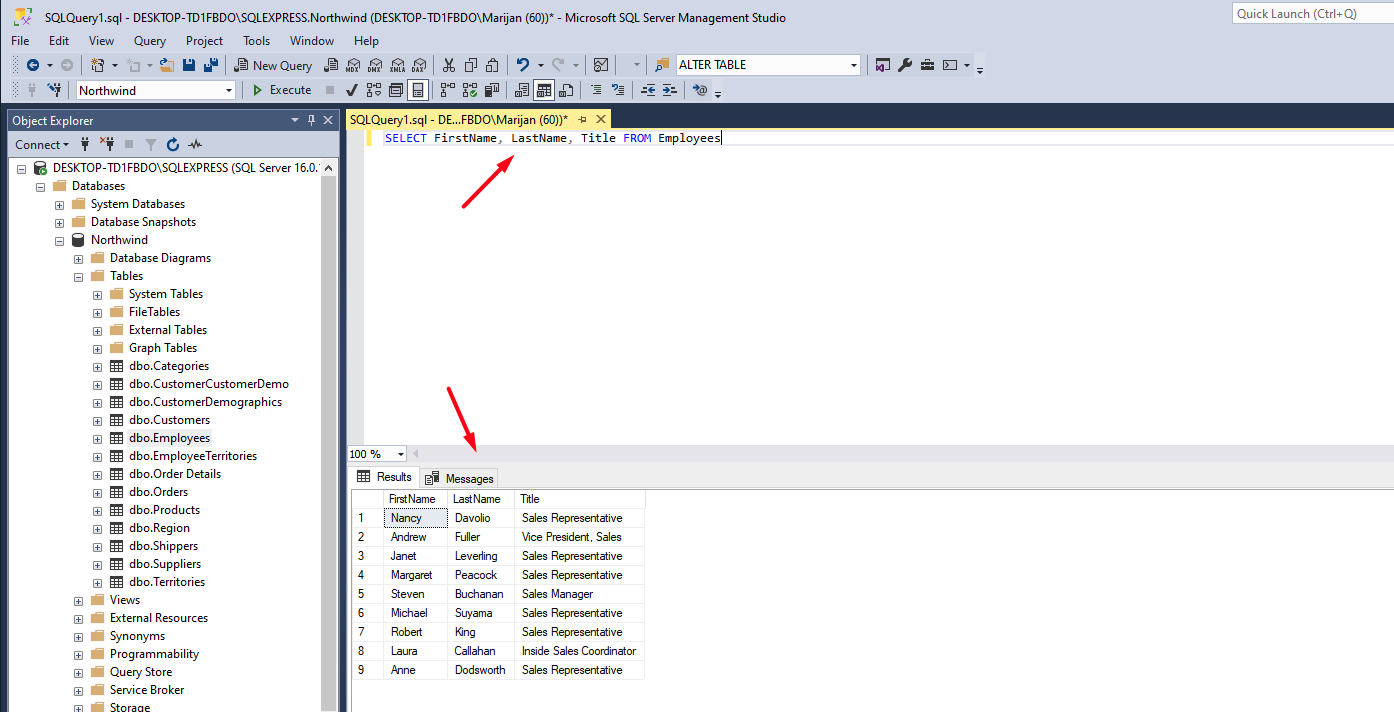
Task: Expand the System Databases node
Action: [60, 204]
